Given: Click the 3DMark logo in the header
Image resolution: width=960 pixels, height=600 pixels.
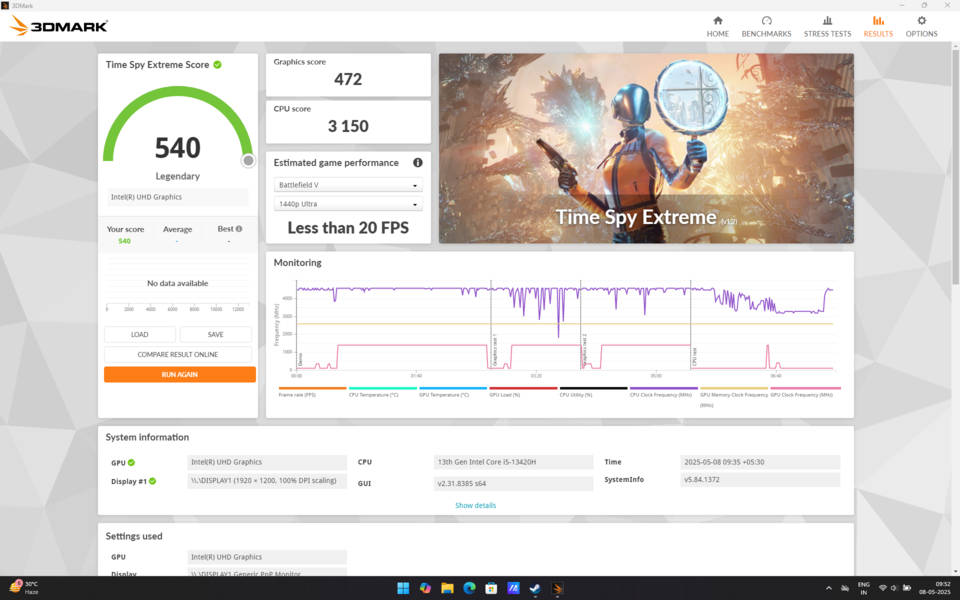Looking at the screenshot, I should 59,26.
